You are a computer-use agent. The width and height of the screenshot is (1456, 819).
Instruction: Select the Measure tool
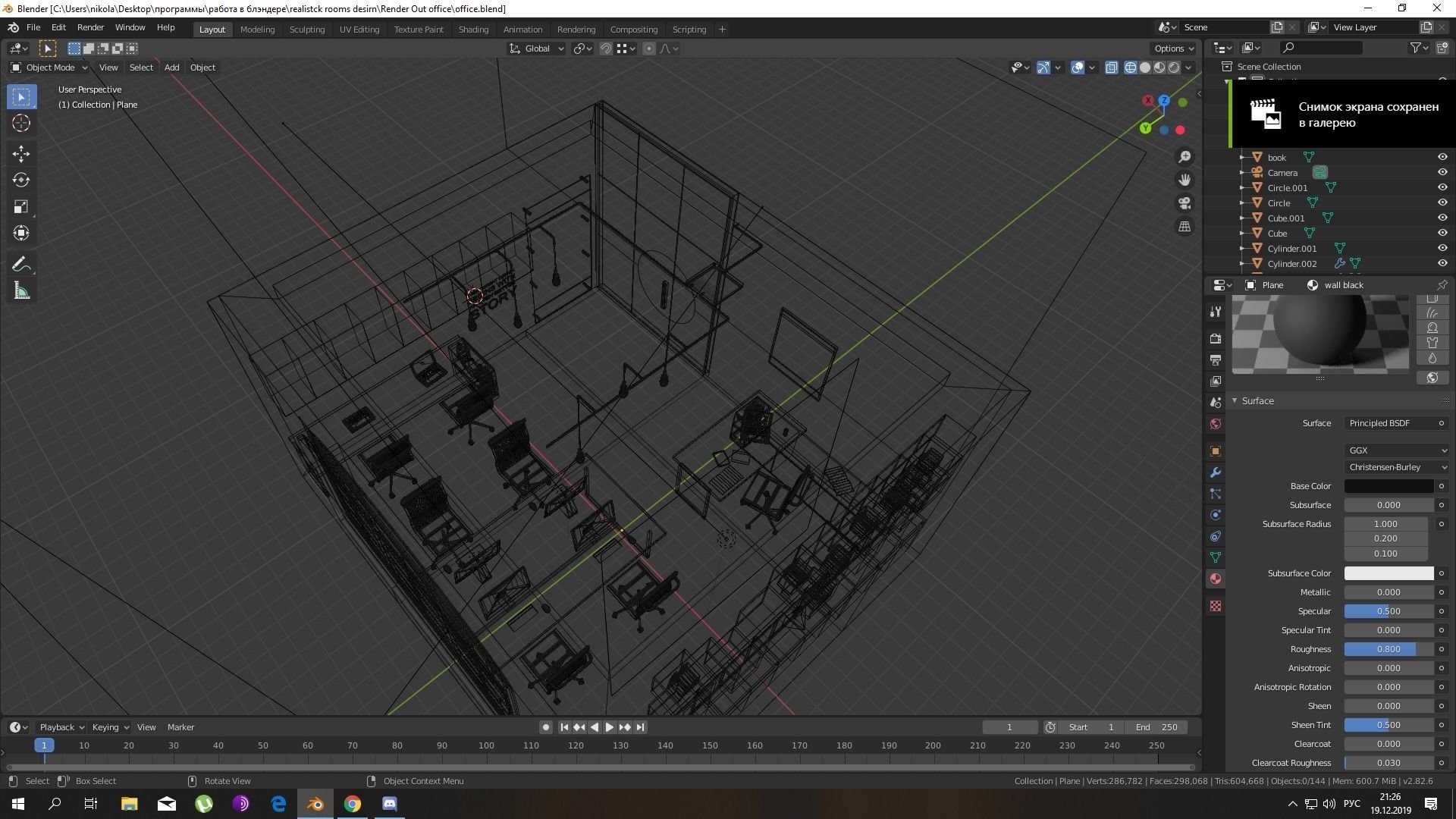[x=21, y=291]
